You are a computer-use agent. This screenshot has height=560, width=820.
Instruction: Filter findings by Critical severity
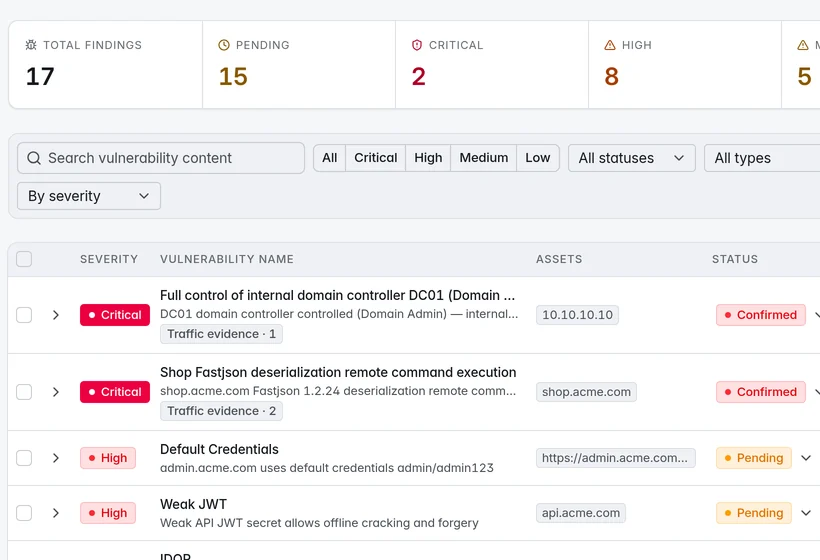point(375,158)
